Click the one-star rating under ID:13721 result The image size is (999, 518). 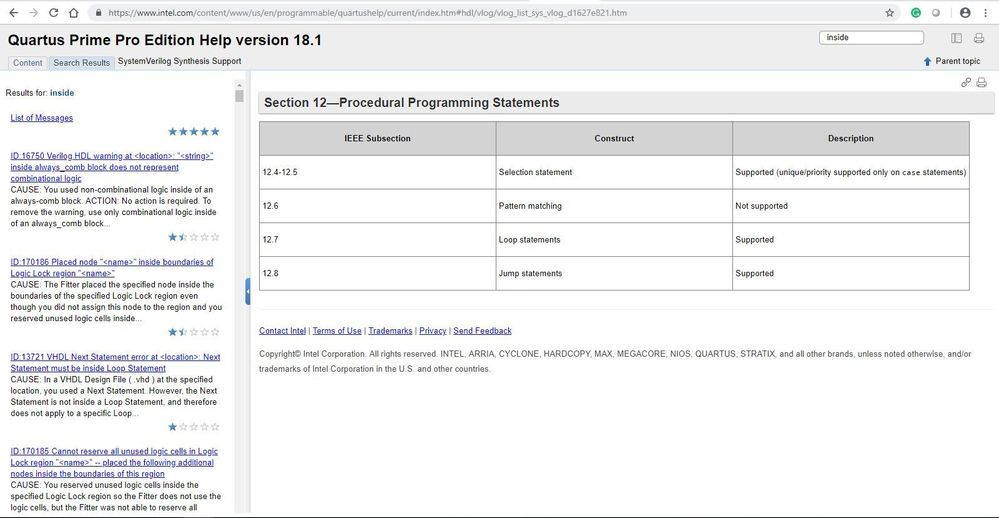tap(194, 427)
